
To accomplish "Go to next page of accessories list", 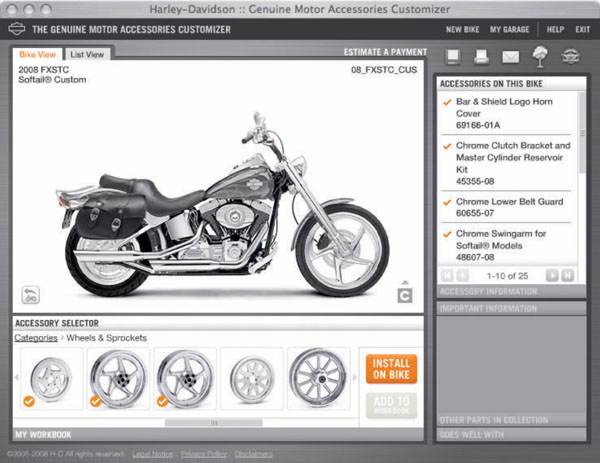I will [x=552, y=276].
